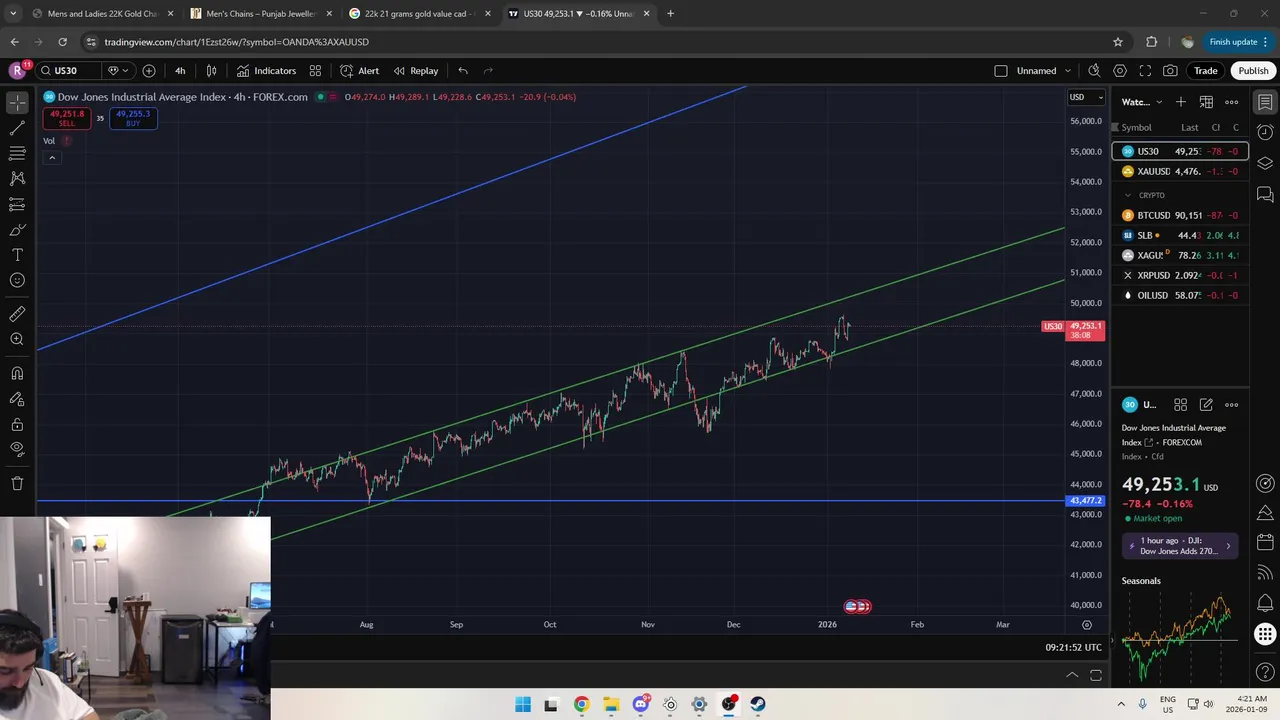Toggle the layout setup square checkbox

click(1001, 71)
